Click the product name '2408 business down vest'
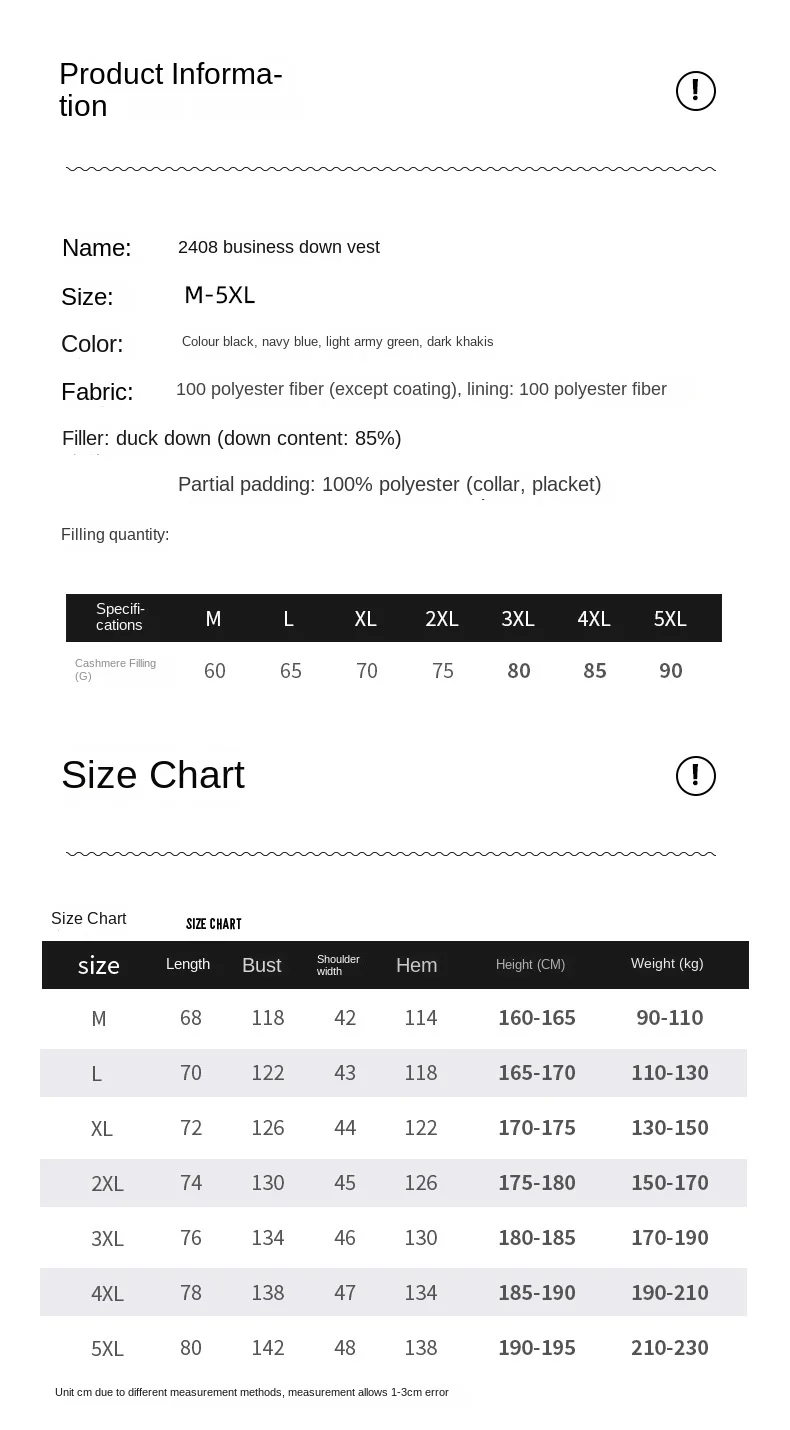Viewport: 790px width, 1430px height. point(278,247)
